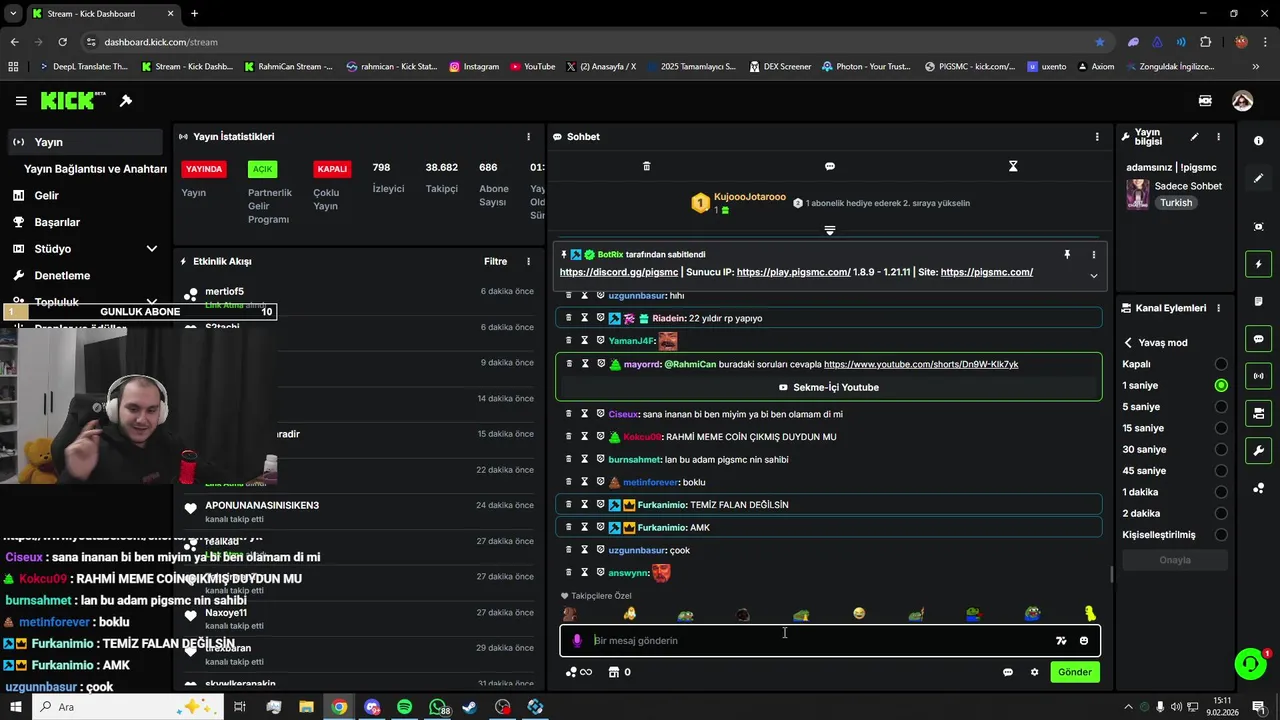This screenshot has height=720, width=1280.
Task: Open the Yayın sidebar item
Action: pos(83,142)
